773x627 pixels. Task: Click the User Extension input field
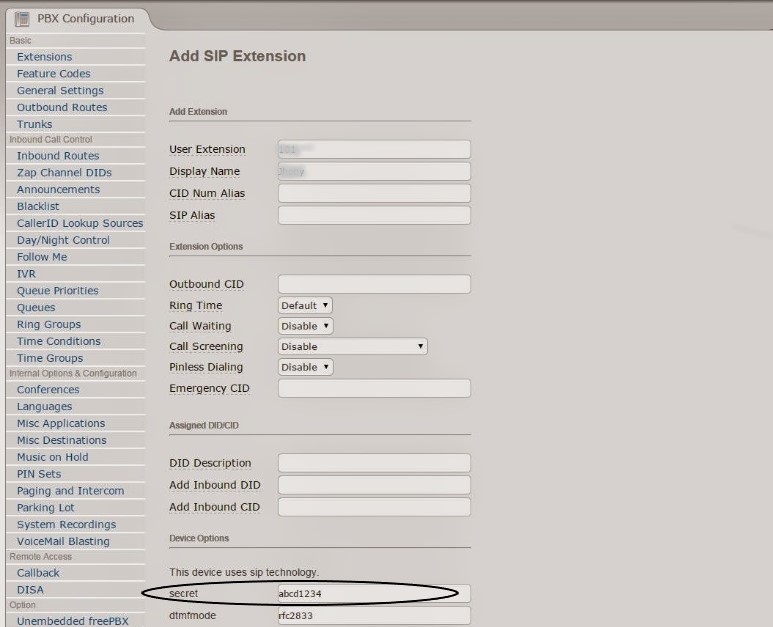tap(374, 149)
